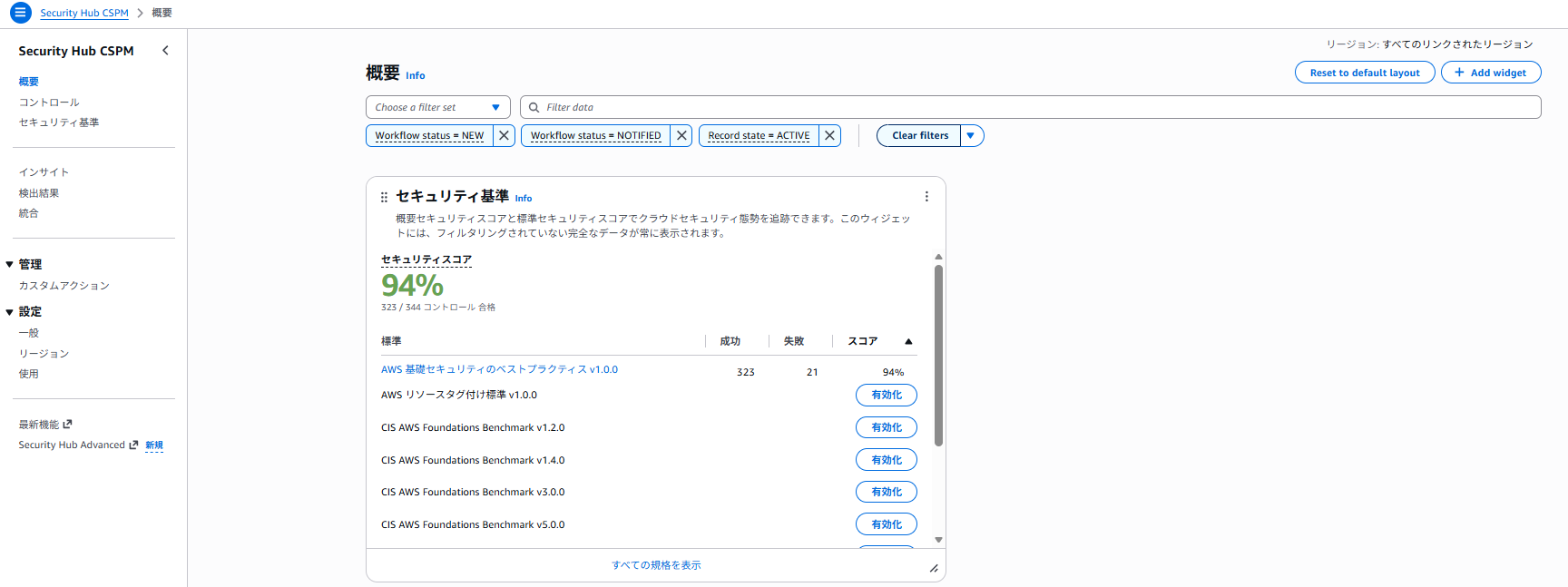Open the Choose a filter set dropdown
Screen dimensions: 1568x587
pos(438,107)
